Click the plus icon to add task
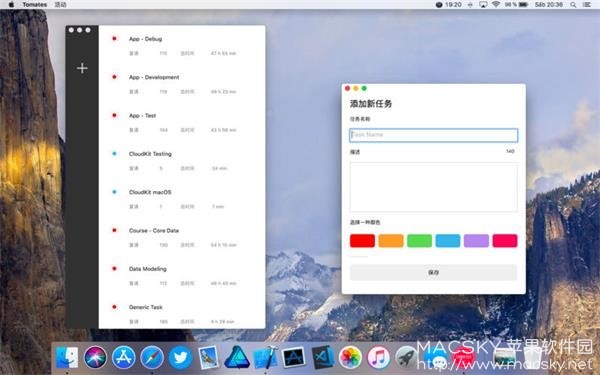600x375 pixels. pos(82,68)
